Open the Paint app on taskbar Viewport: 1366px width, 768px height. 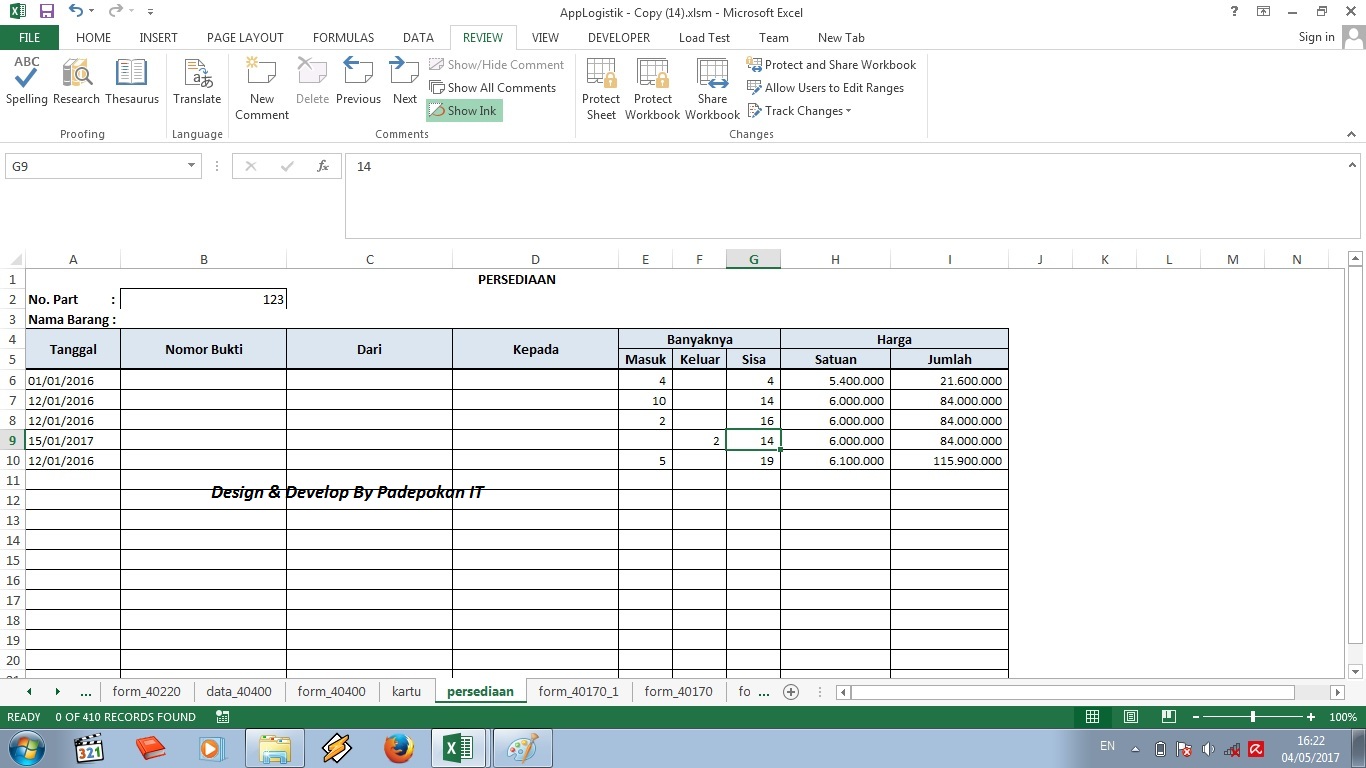point(523,748)
